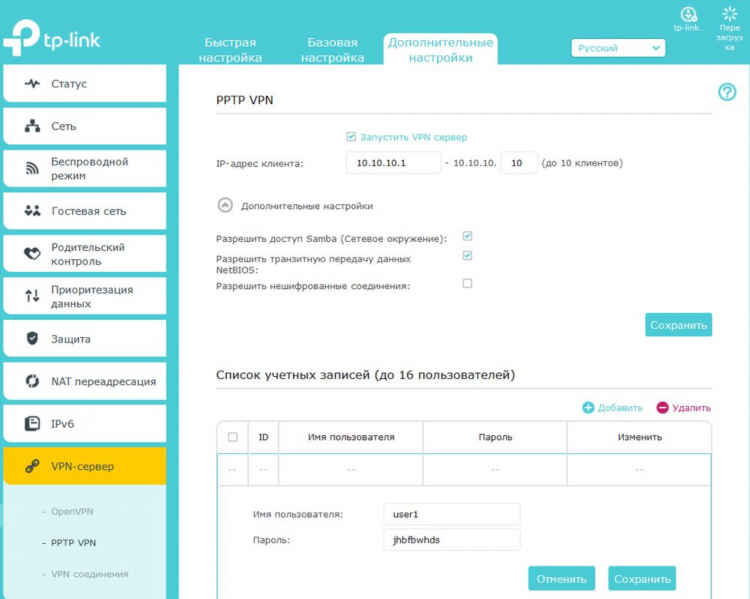Screen dimensions: 750x599
Task: Select the PPTP VPN submenu item
Action: tap(74, 543)
